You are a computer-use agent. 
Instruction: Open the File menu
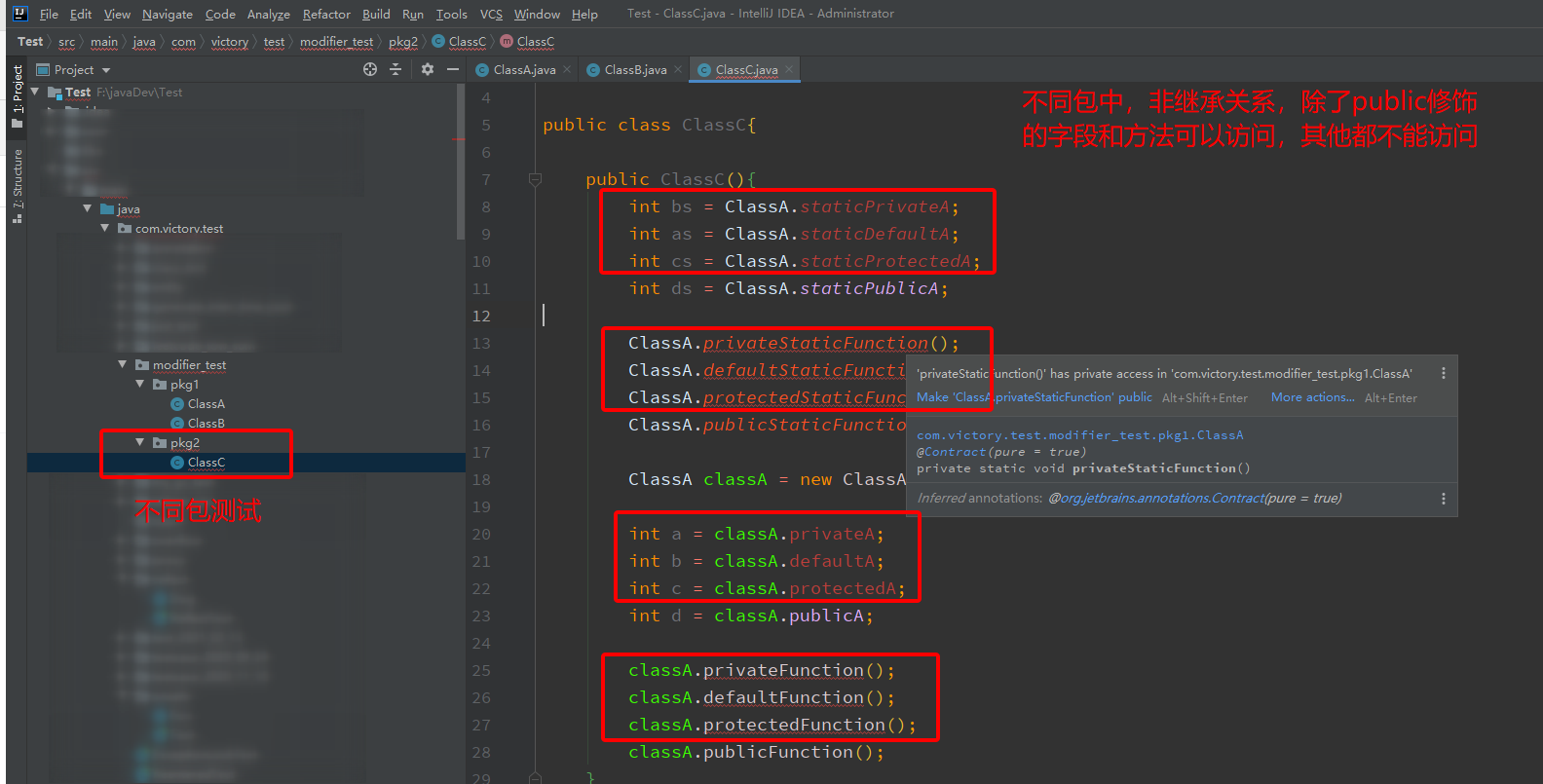[x=49, y=14]
